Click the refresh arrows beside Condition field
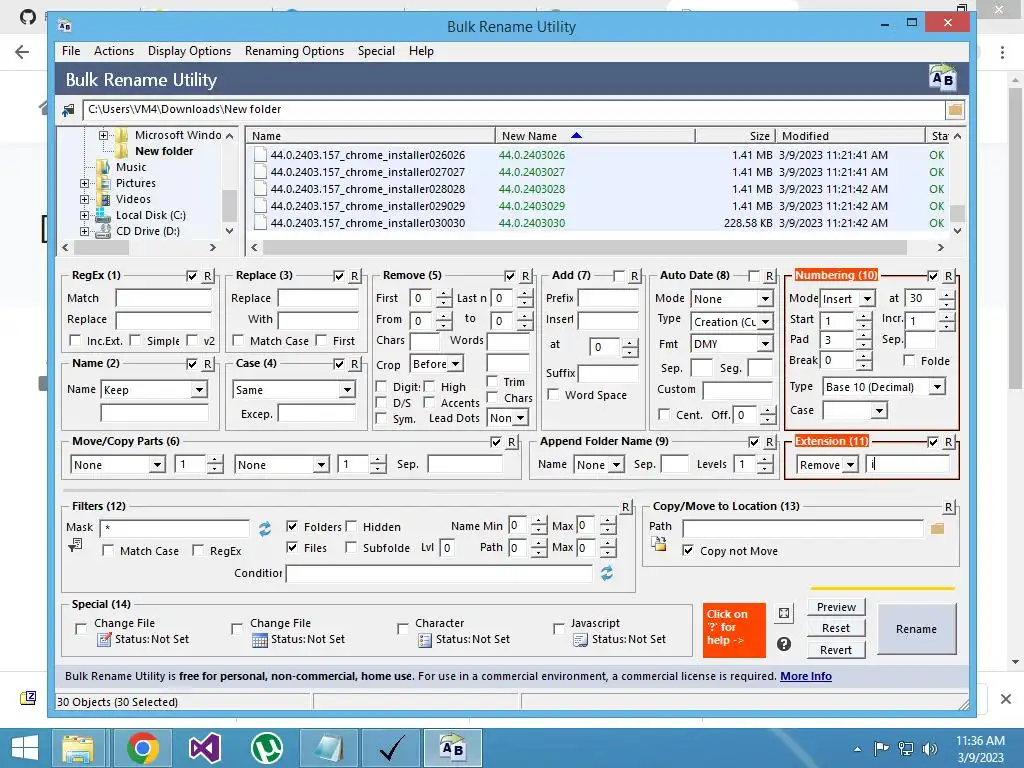The image size is (1024, 768). click(x=607, y=573)
